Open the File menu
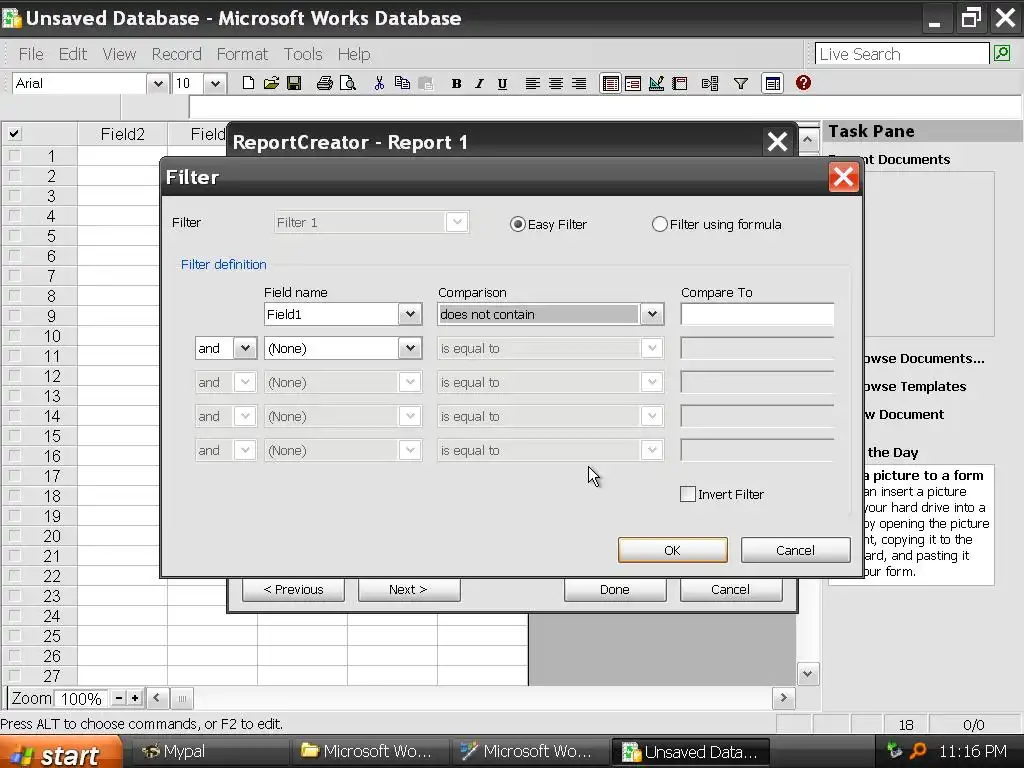 [31, 54]
